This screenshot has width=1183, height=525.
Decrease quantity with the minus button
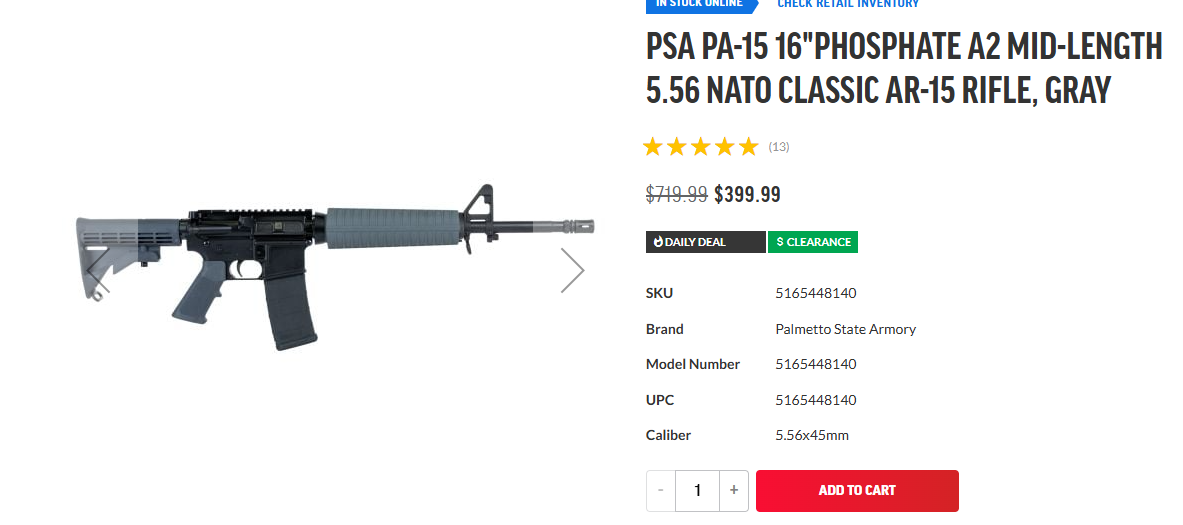[661, 490]
